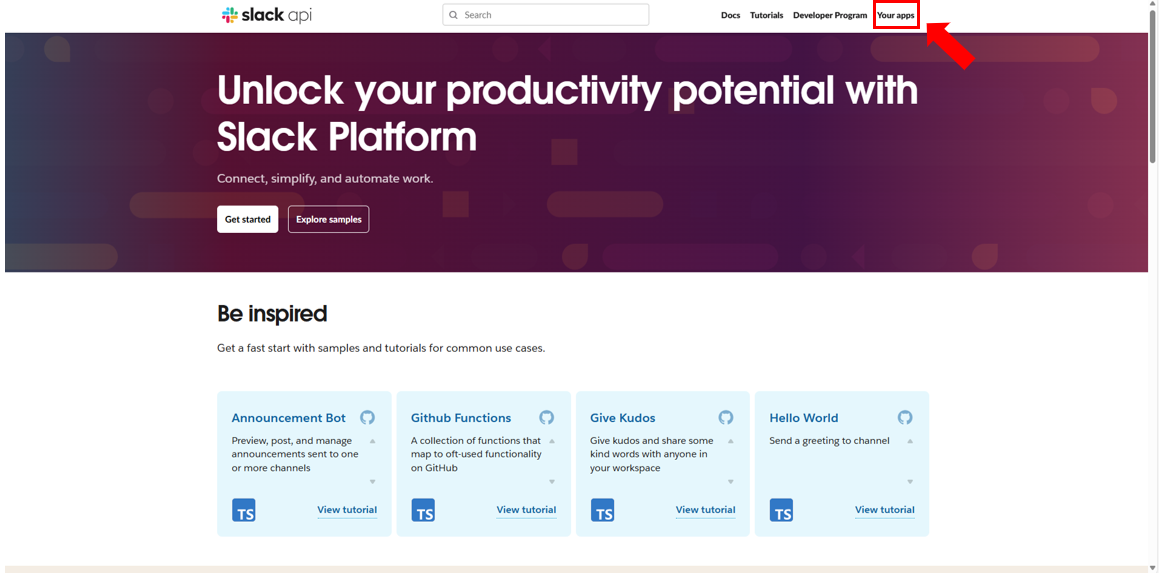Click the 'Unlock your productivity potential' headline
This screenshot has height=574, width=1159.
[568, 113]
